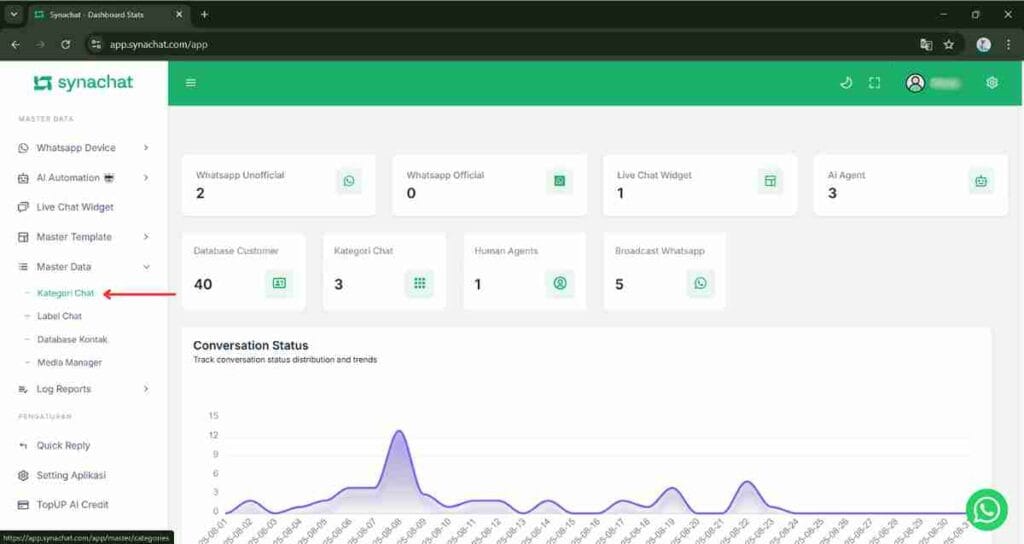Click the Database Customer value 40
The image size is (1024, 544).
(203, 284)
